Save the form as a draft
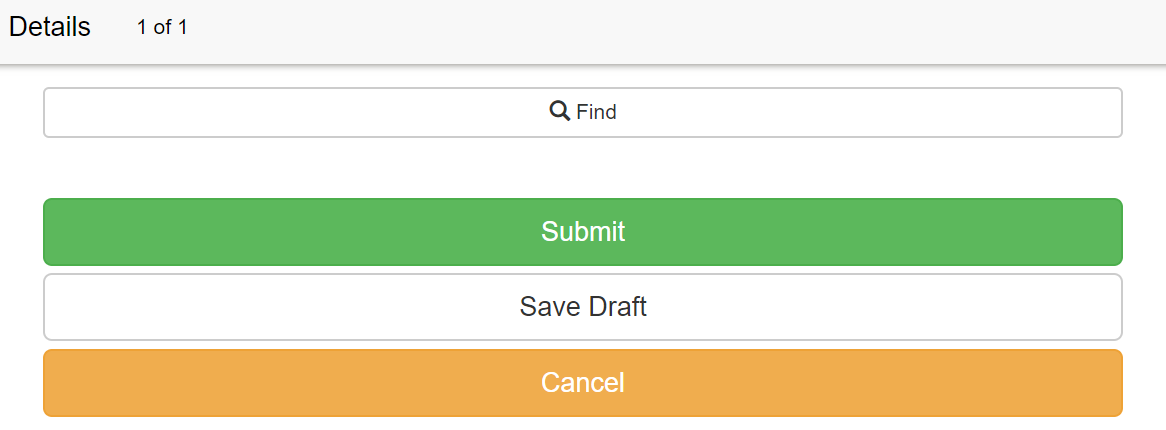This screenshot has width=1166, height=430. coord(582,307)
